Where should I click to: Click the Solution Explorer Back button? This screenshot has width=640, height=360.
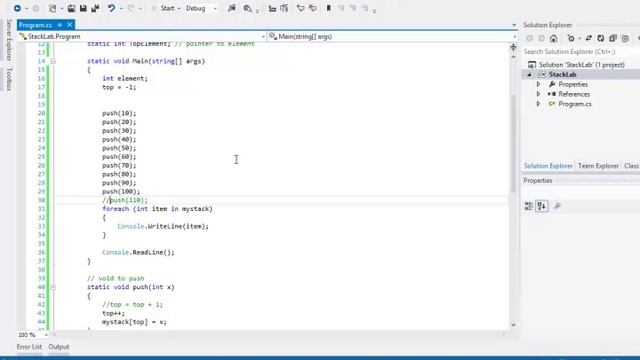[x=529, y=38]
